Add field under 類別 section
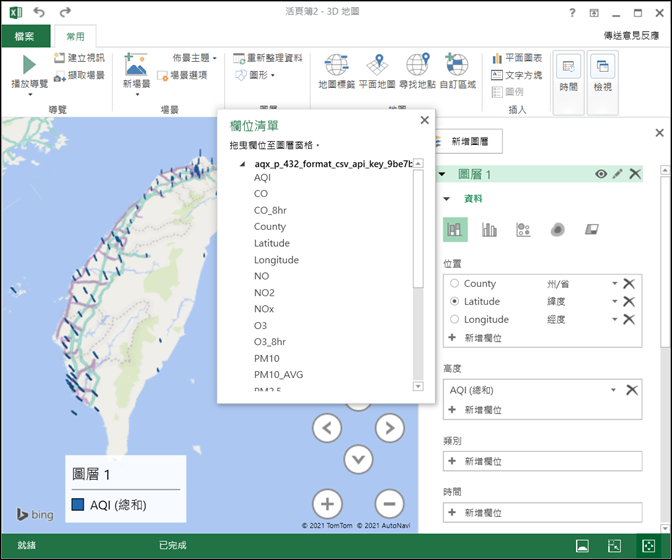The image size is (672, 560). [x=542, y=461]
